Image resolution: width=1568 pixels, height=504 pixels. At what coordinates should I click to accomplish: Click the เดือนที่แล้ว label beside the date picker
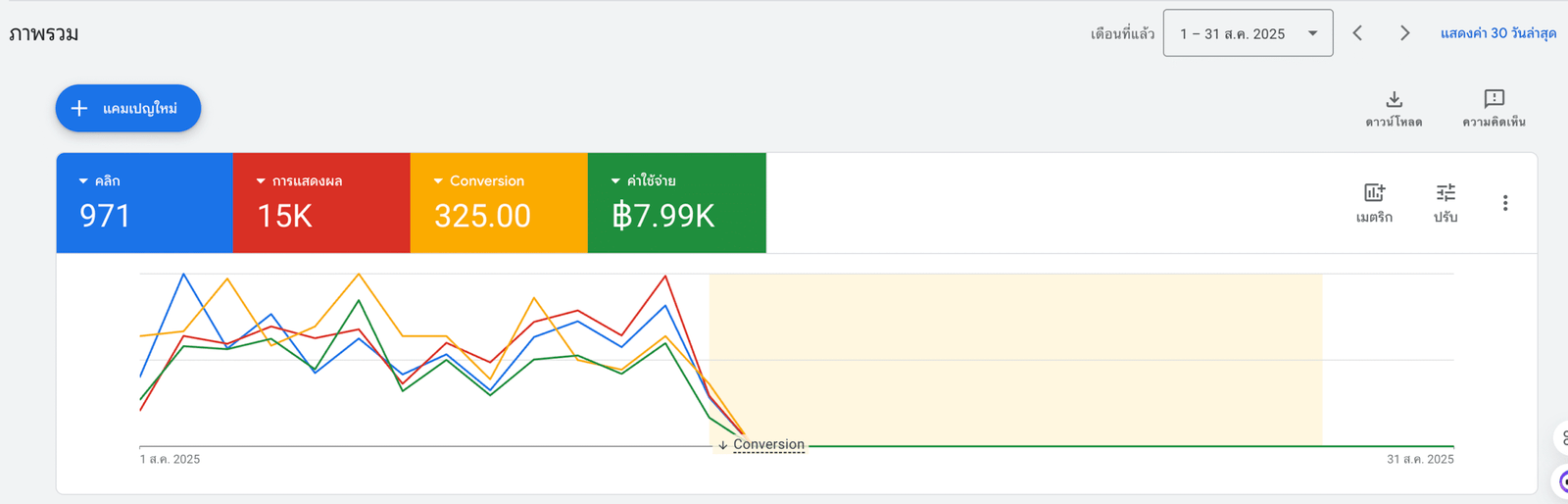pos(1122,33)
